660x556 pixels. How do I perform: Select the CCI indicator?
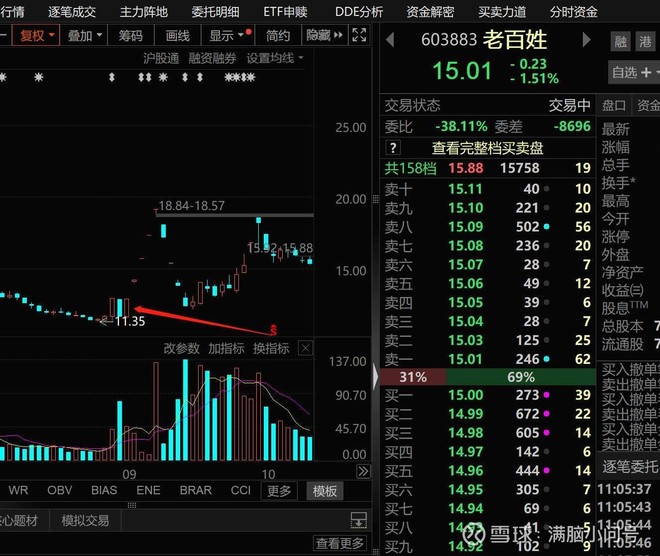click(240, 490)
